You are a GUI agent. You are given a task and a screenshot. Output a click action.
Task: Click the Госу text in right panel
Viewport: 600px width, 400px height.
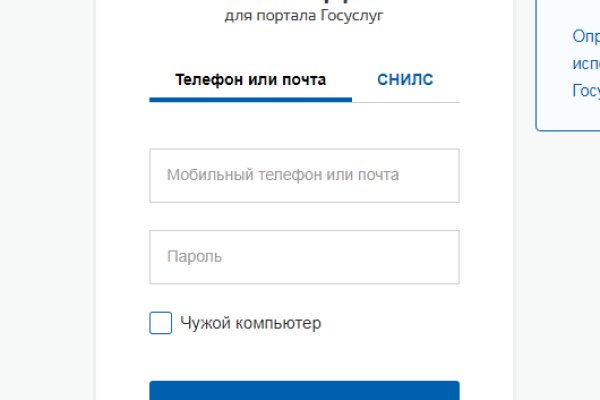pos(585,89)
